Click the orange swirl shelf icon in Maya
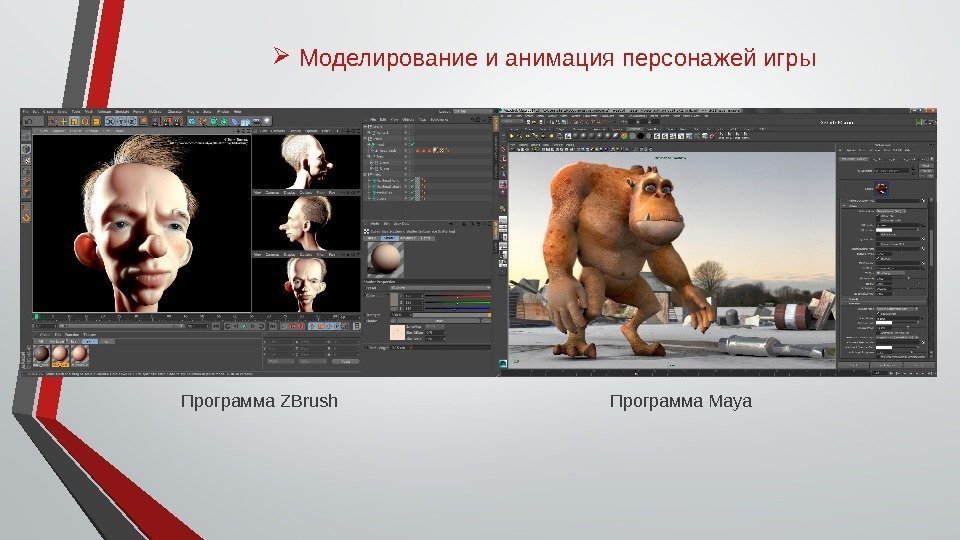 point(624,136)
